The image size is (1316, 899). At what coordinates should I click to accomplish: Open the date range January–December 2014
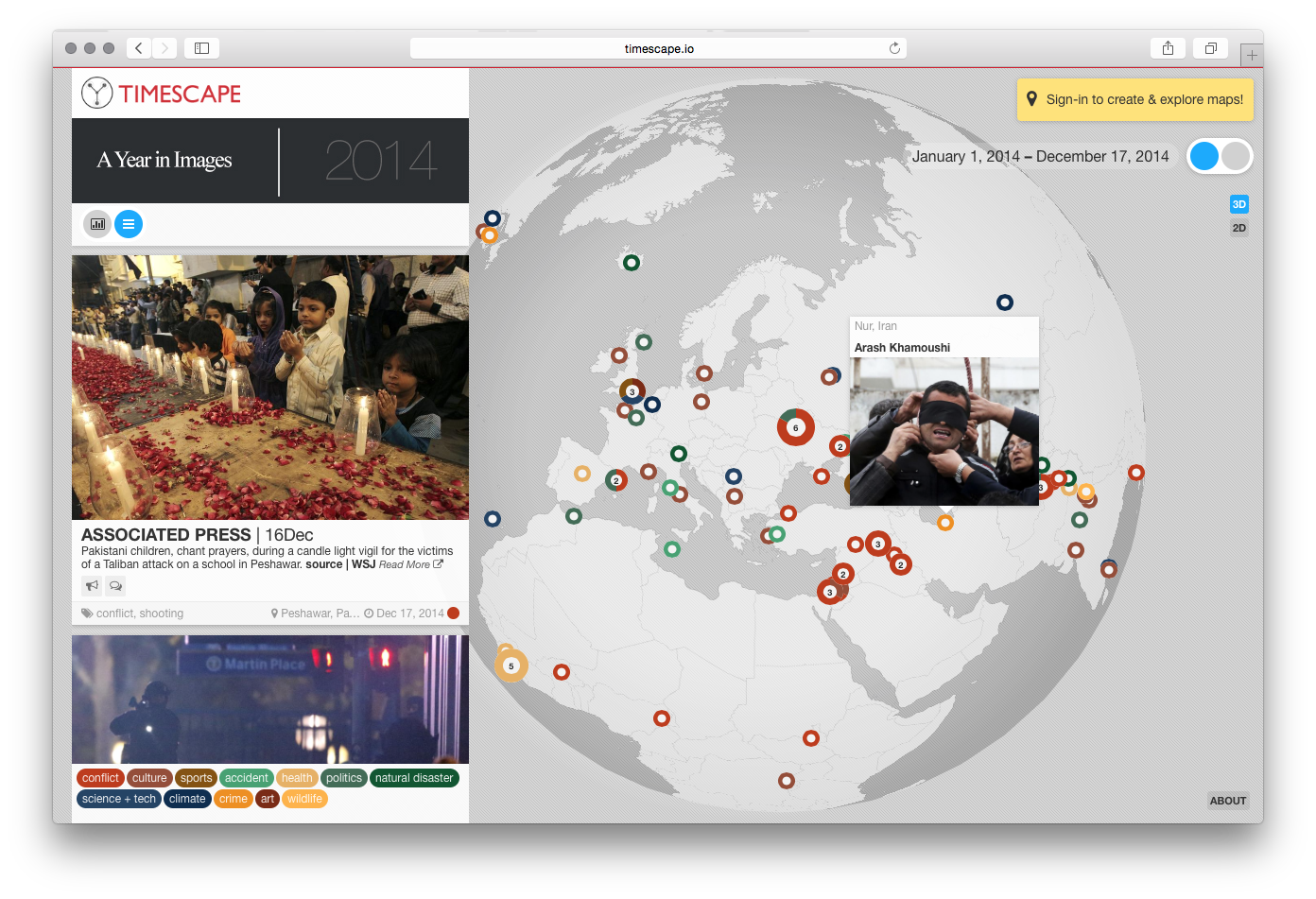tap(1040, 157)
